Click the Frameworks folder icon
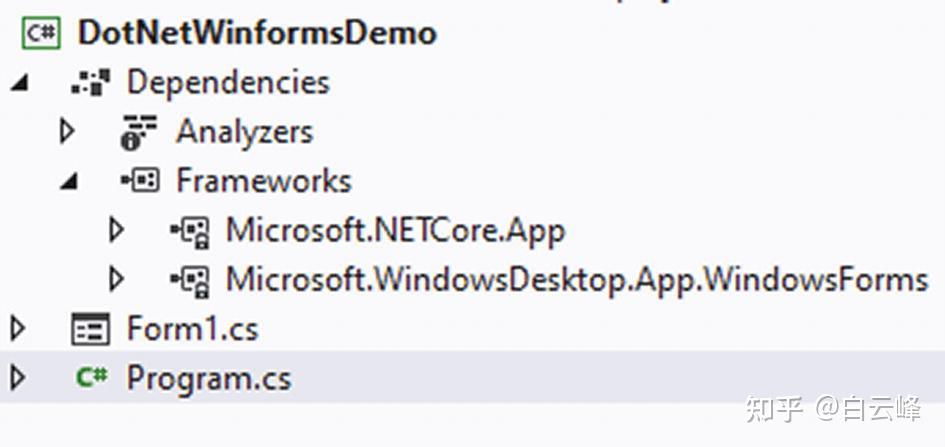Screen dimensions: 945x447 point(139,181)
